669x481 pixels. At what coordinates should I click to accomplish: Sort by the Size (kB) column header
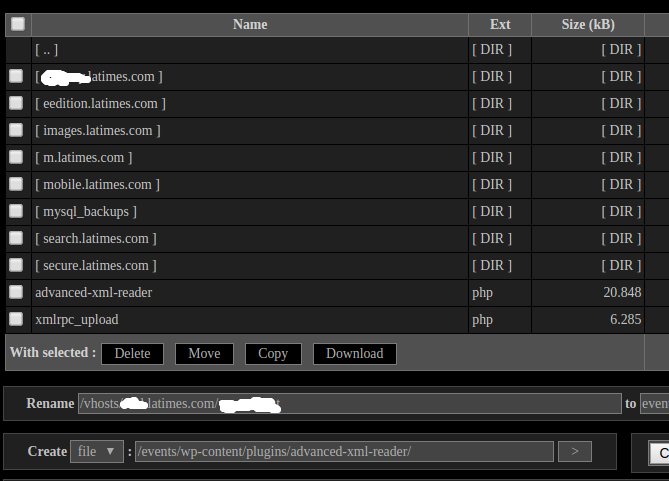coord(588,25)
